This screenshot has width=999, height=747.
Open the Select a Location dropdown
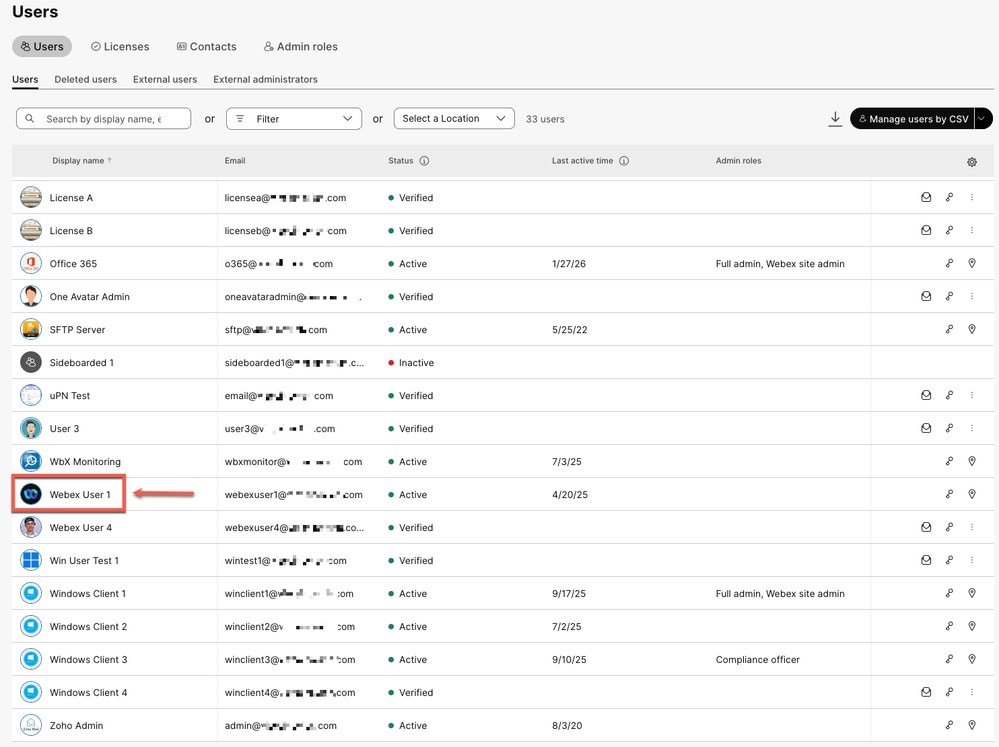coord(453,118)
